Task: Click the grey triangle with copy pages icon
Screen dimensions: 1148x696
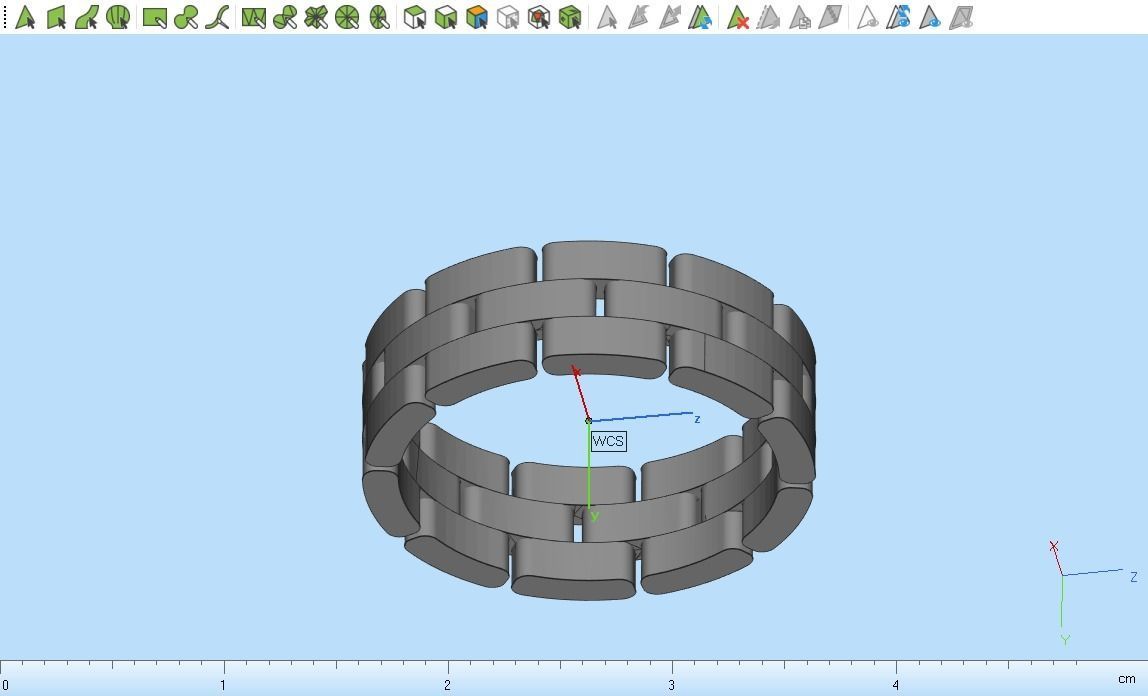Action: click(800, 17)
